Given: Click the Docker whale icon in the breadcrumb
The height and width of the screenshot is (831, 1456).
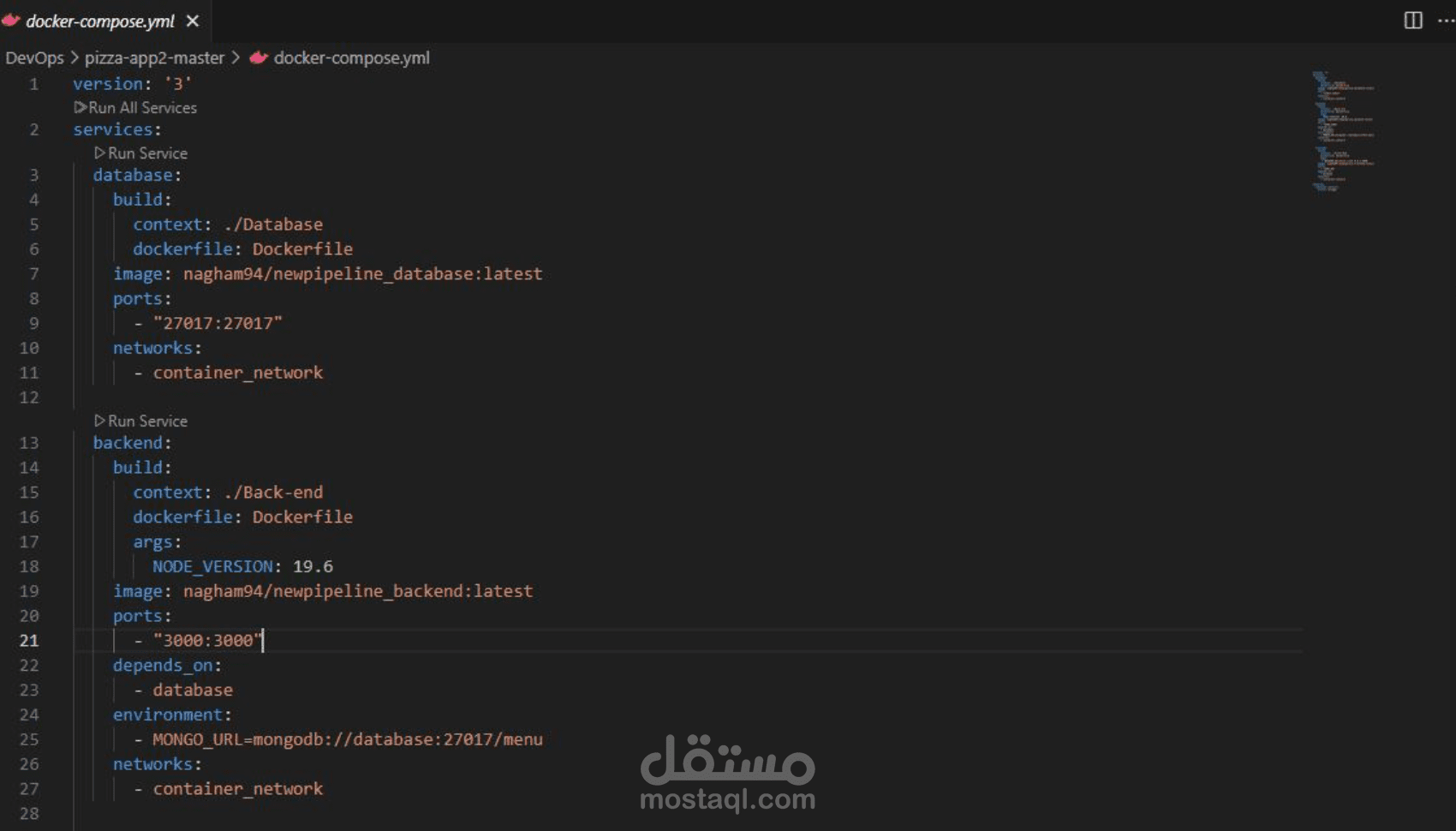Looking at the screenshot, I should point(259,57).
